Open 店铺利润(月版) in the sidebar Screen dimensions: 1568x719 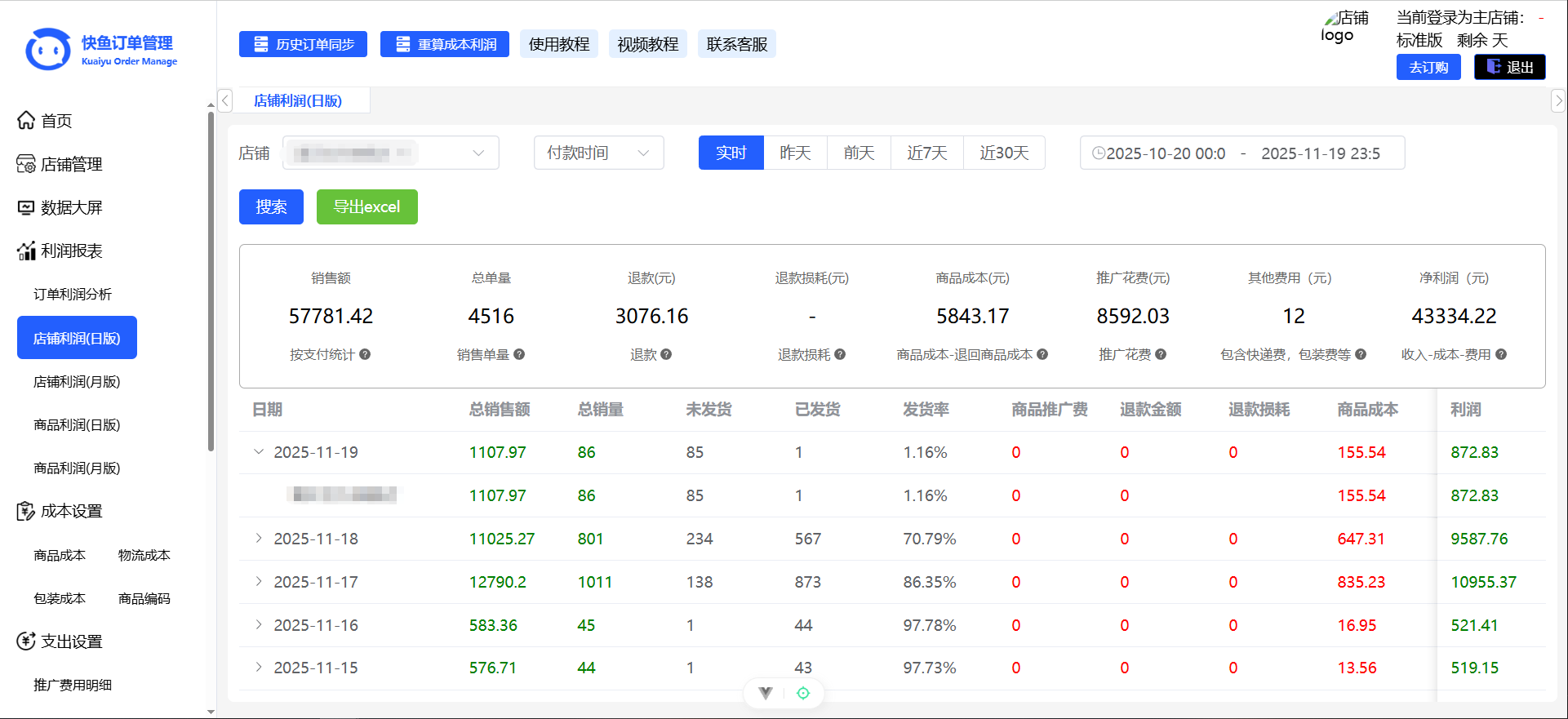click(x=77, y=381)
